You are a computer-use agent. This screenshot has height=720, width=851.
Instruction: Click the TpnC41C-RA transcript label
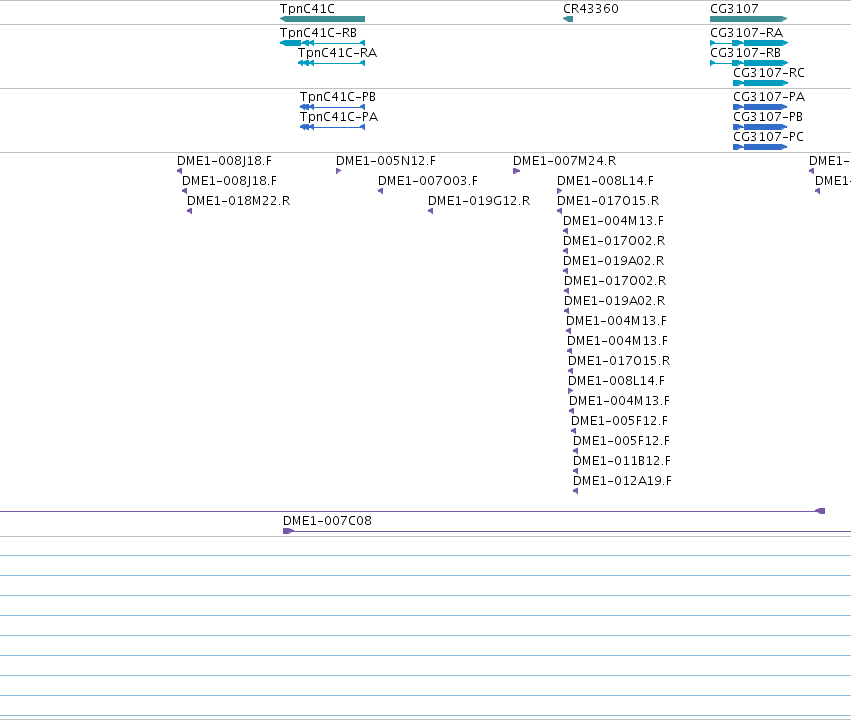pos(337,53)
